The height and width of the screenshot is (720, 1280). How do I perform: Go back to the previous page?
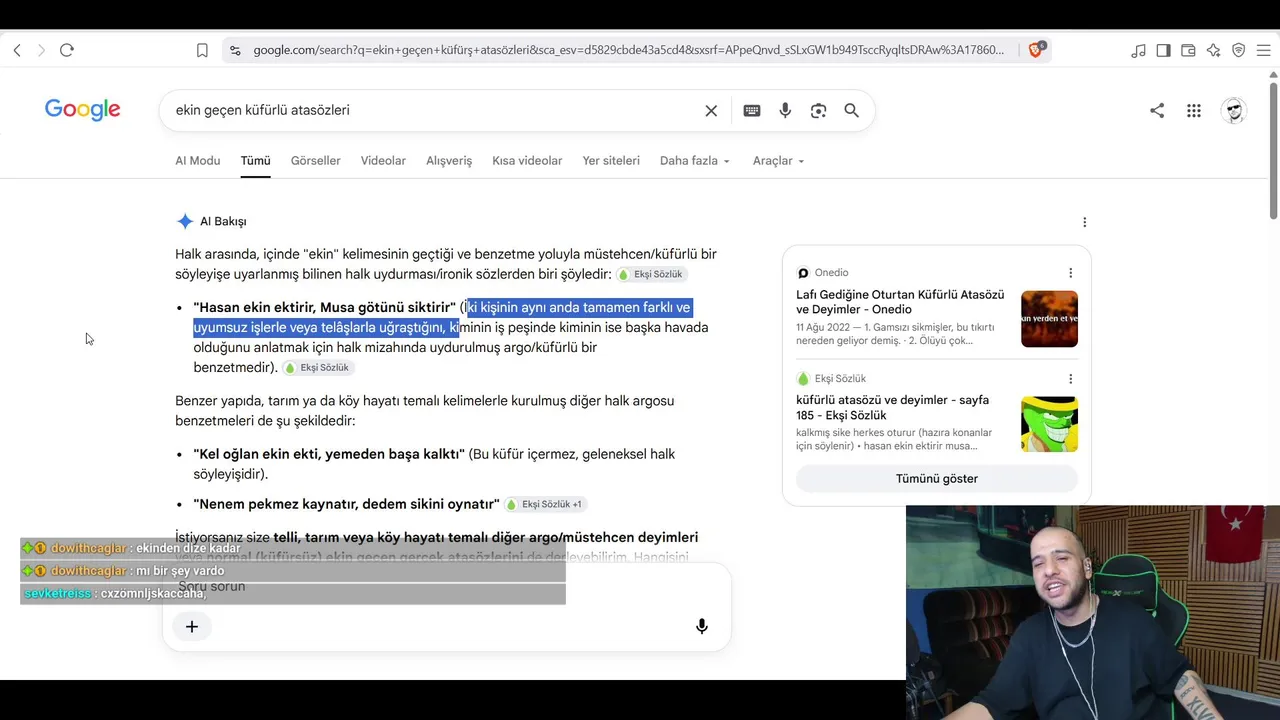coord(17,50)
